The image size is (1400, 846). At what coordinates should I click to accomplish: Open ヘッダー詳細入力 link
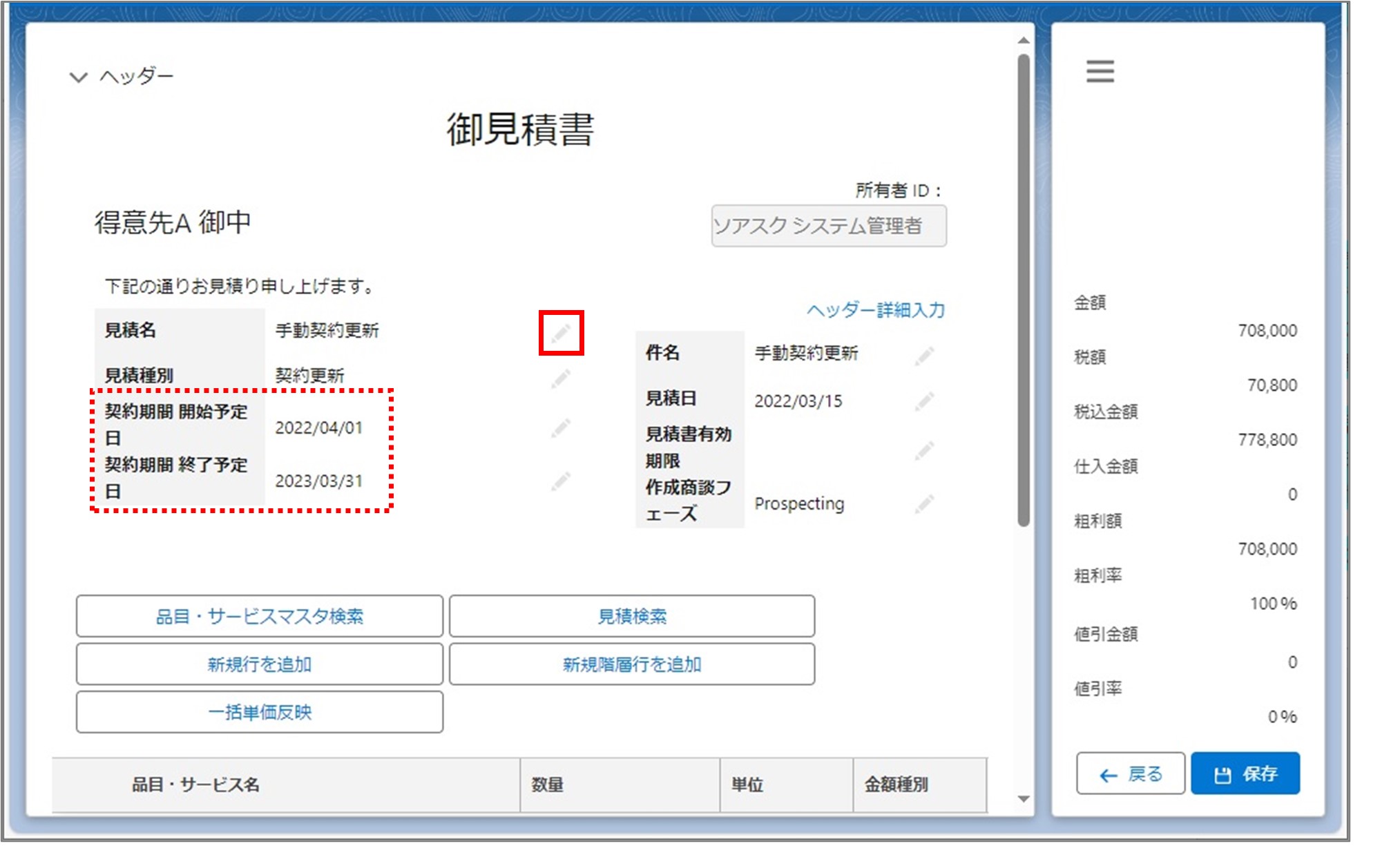point(876,310)
